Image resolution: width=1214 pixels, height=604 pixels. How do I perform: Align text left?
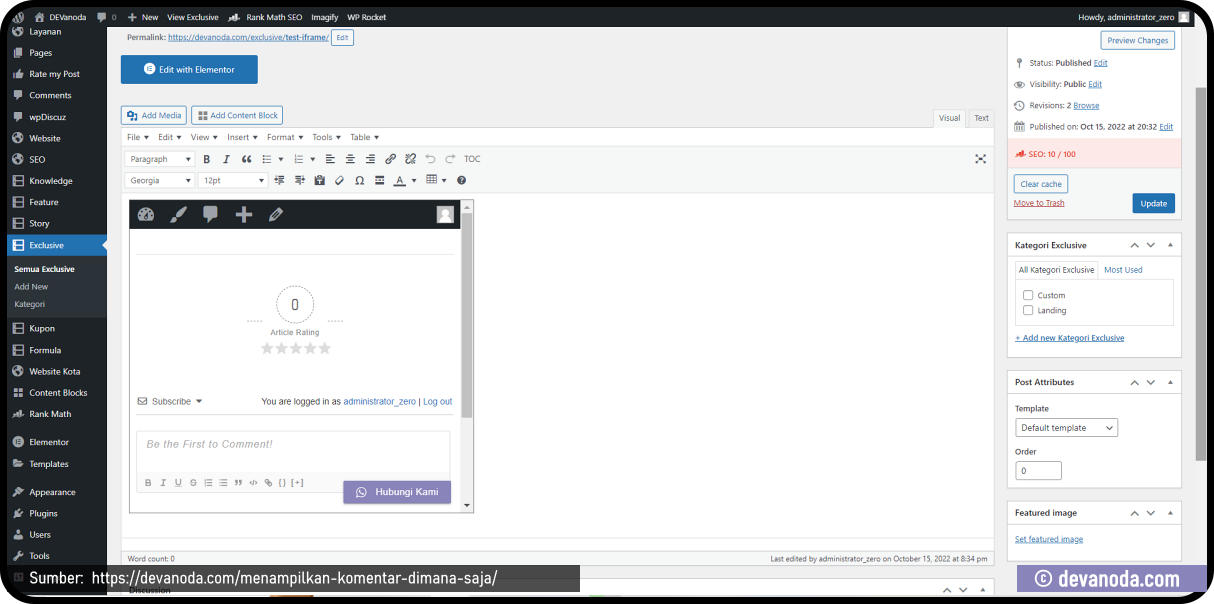tap(330, 159)
